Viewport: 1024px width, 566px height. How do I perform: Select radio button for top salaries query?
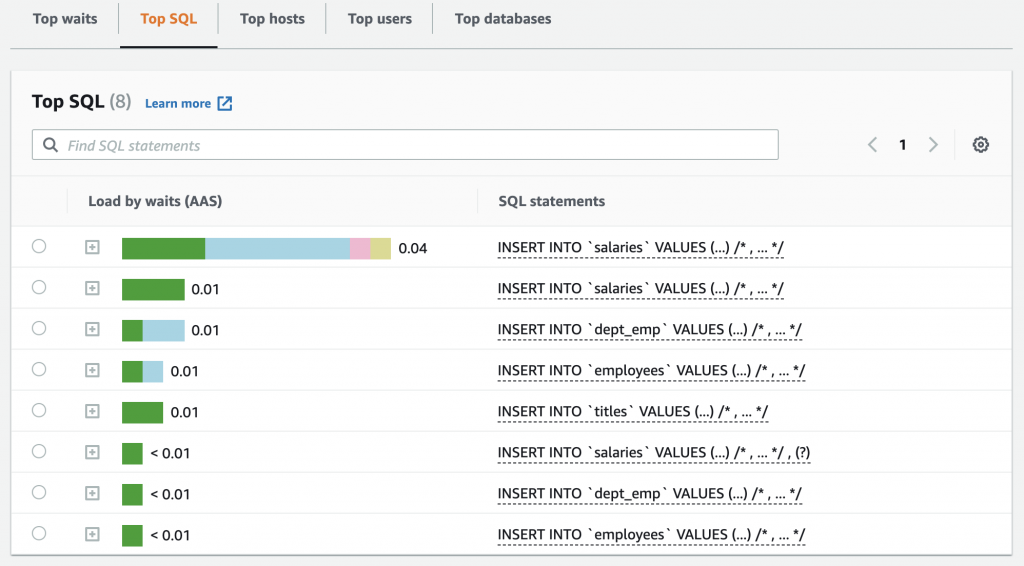(39, 246)
